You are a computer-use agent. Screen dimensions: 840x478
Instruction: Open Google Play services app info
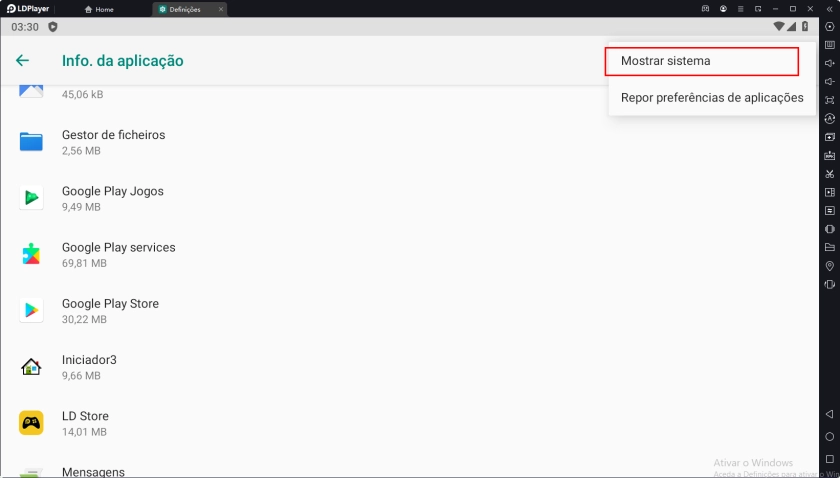(x=409, y=255)
